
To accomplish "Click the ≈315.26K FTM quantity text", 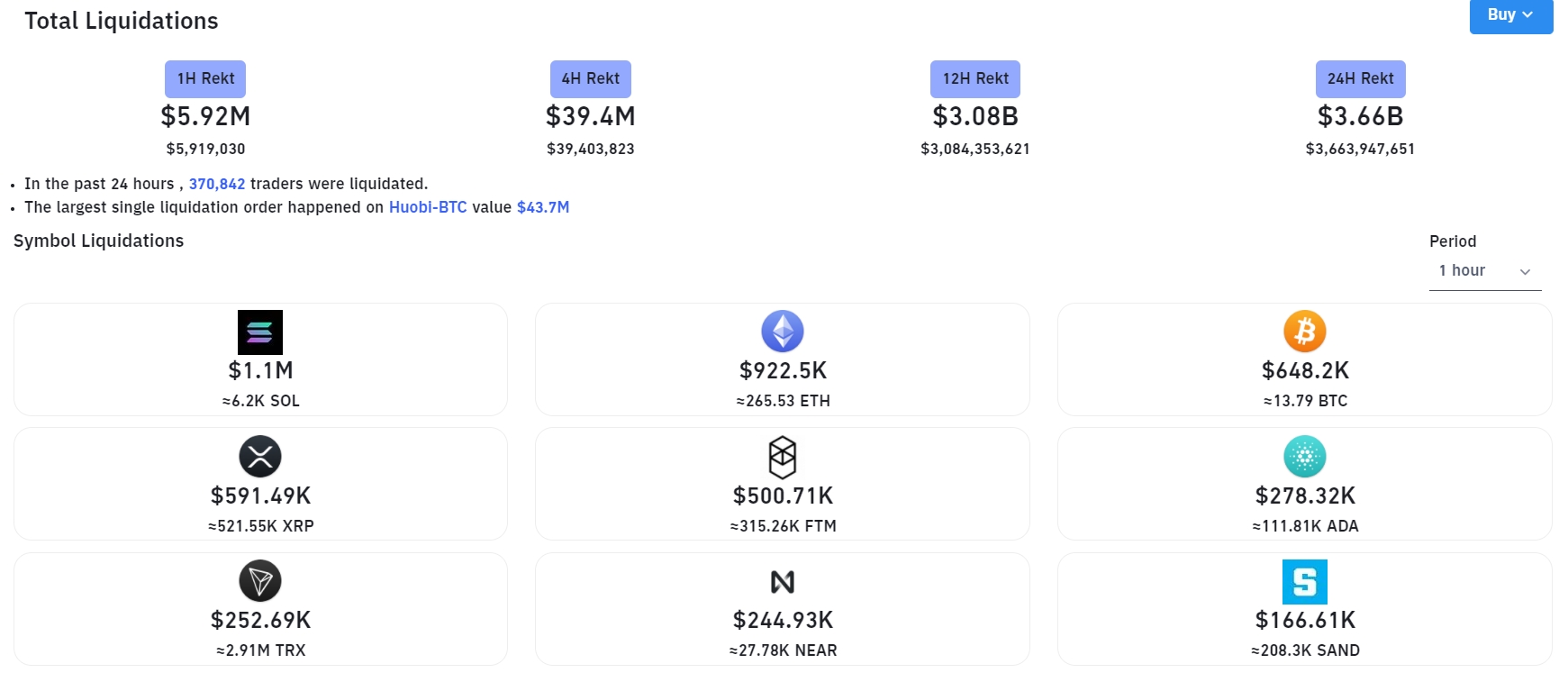I will tap(783, 526).
